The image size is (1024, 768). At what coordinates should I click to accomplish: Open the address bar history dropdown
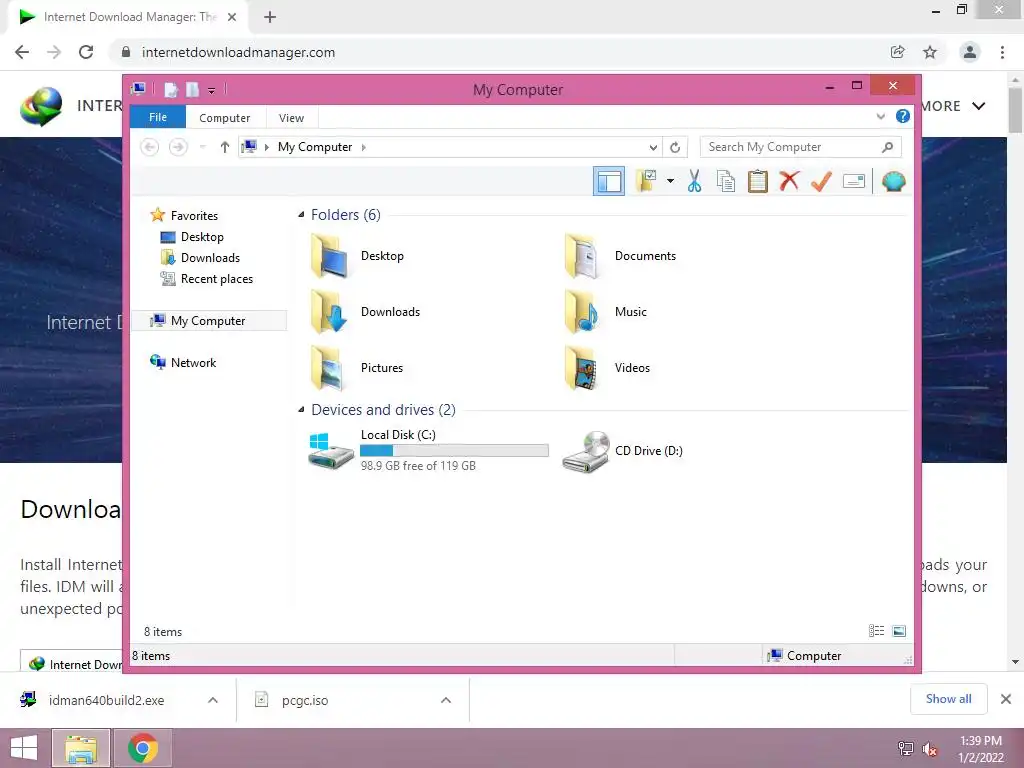click(x=652, y=147)
